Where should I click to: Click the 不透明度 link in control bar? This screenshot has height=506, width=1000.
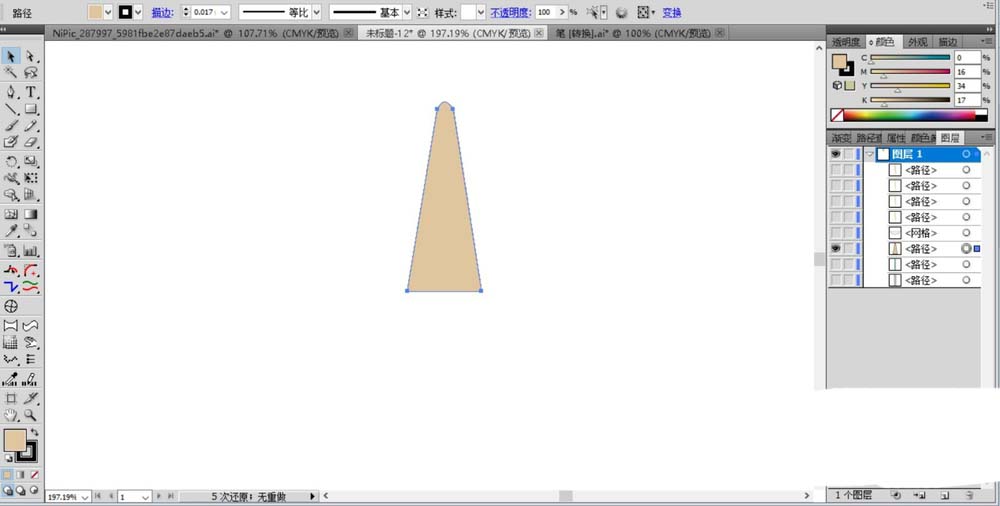point(510,13)
